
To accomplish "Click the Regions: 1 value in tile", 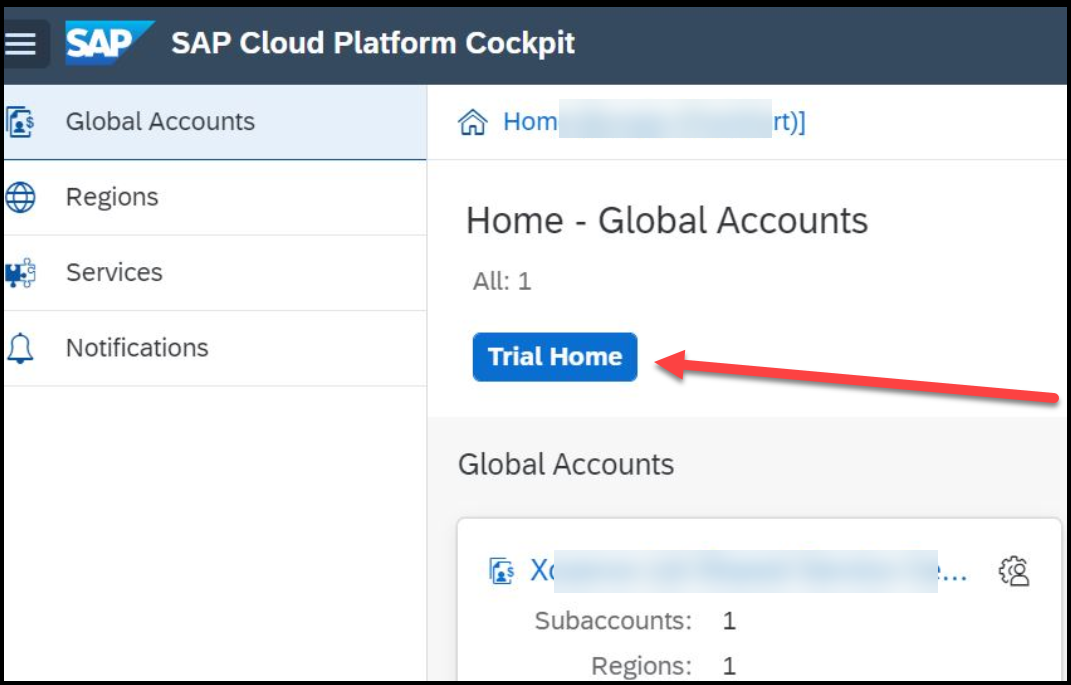I will (729, 666).
